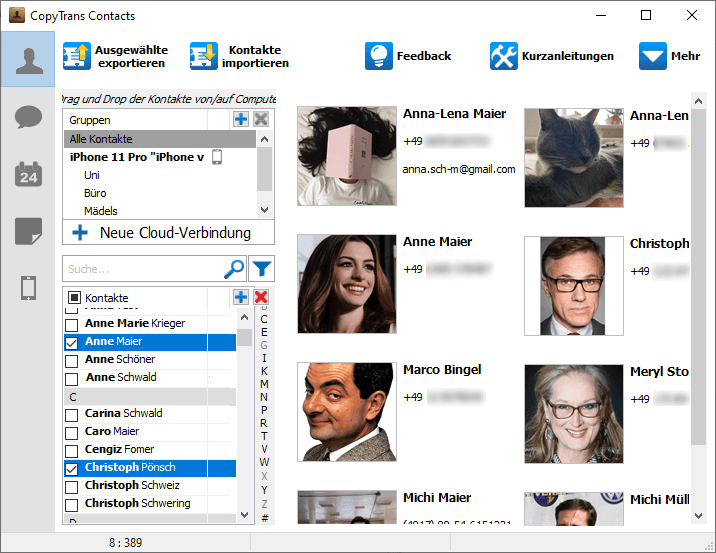
Task: Check the Christoph Schweiz checkbox
Action: click(71, 487)
